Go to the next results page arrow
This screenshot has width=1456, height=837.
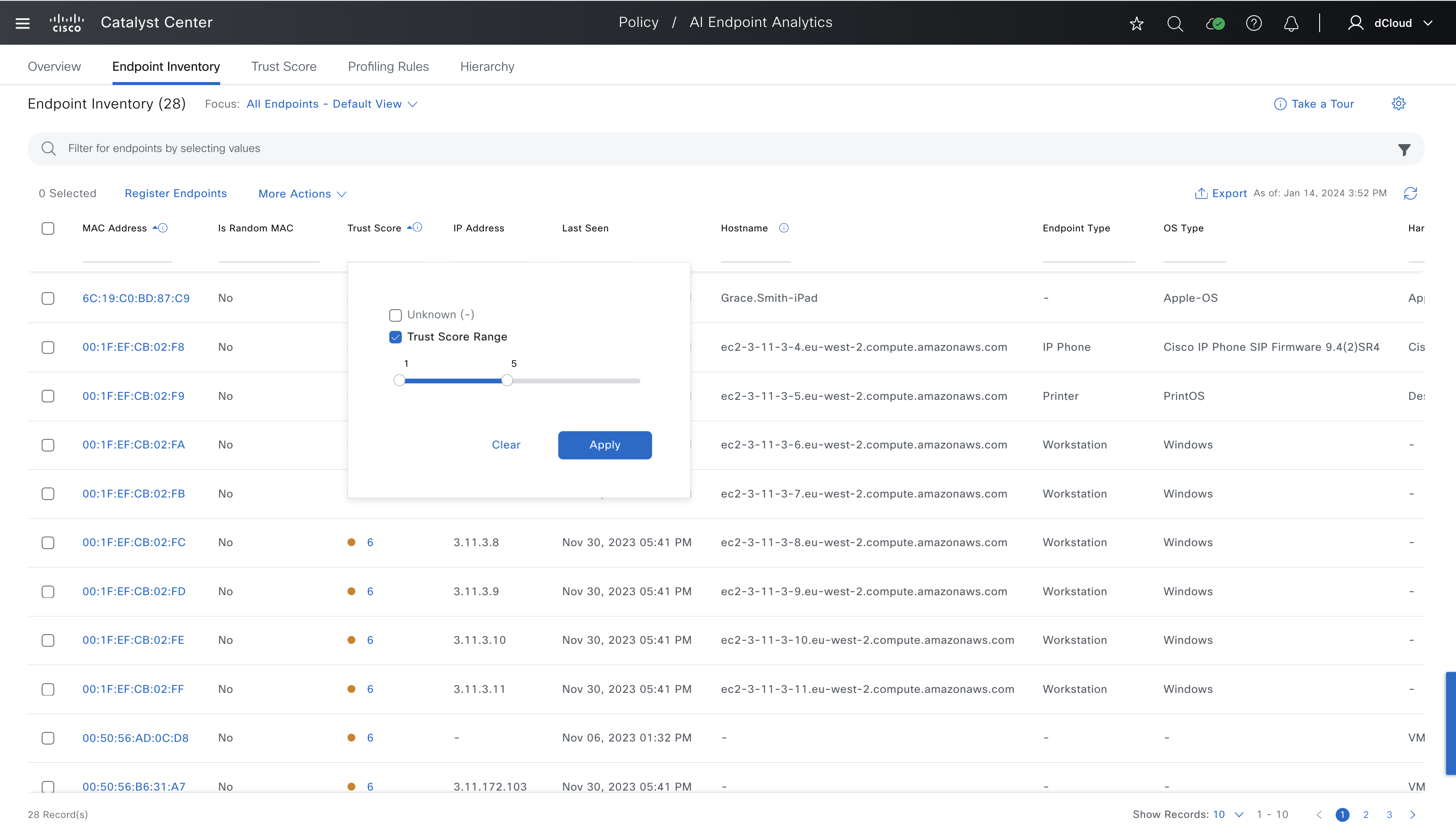pos(1412,814)
